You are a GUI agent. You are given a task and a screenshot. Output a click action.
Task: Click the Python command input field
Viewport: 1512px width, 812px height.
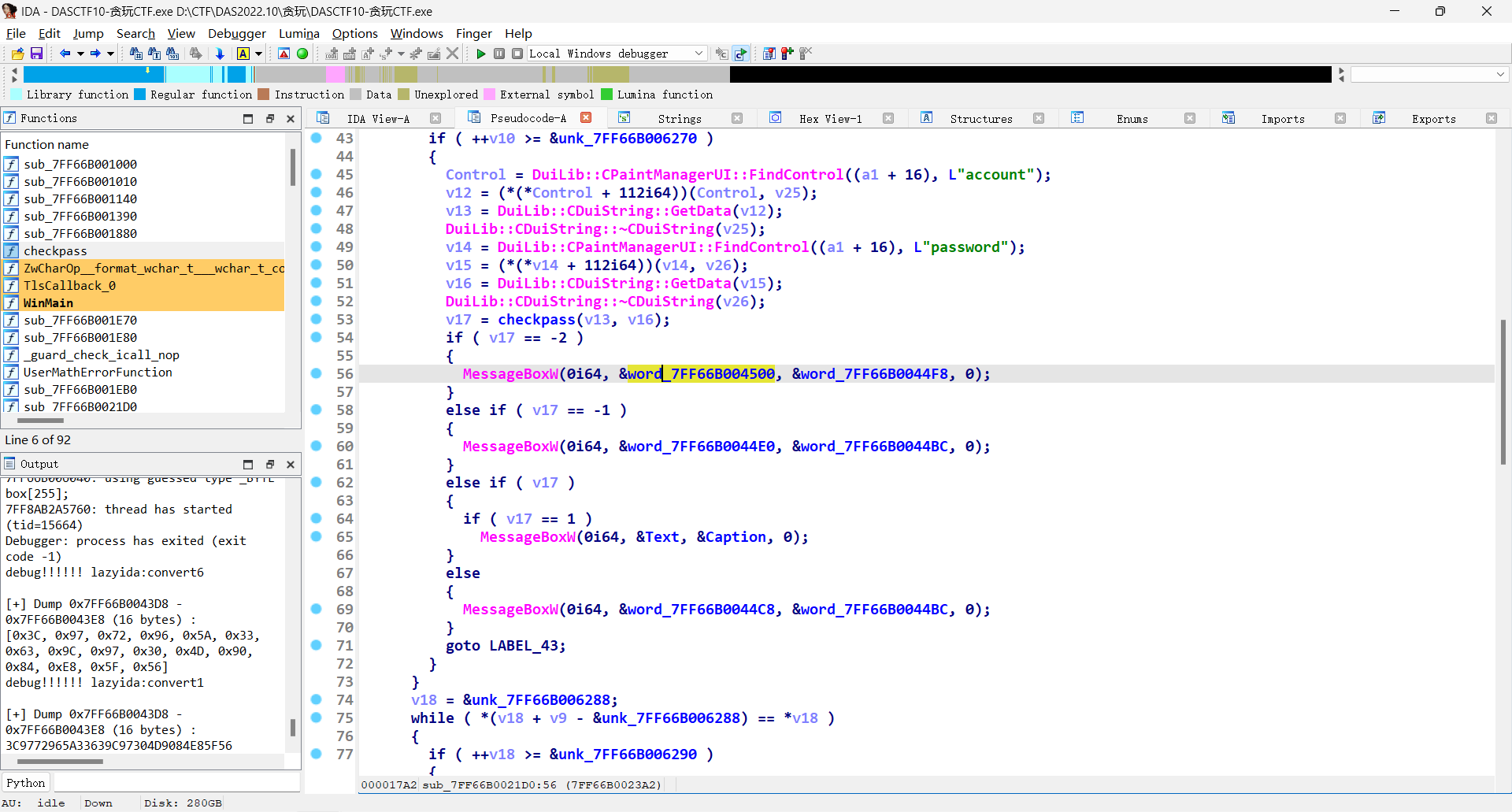(x=177, y=783)
